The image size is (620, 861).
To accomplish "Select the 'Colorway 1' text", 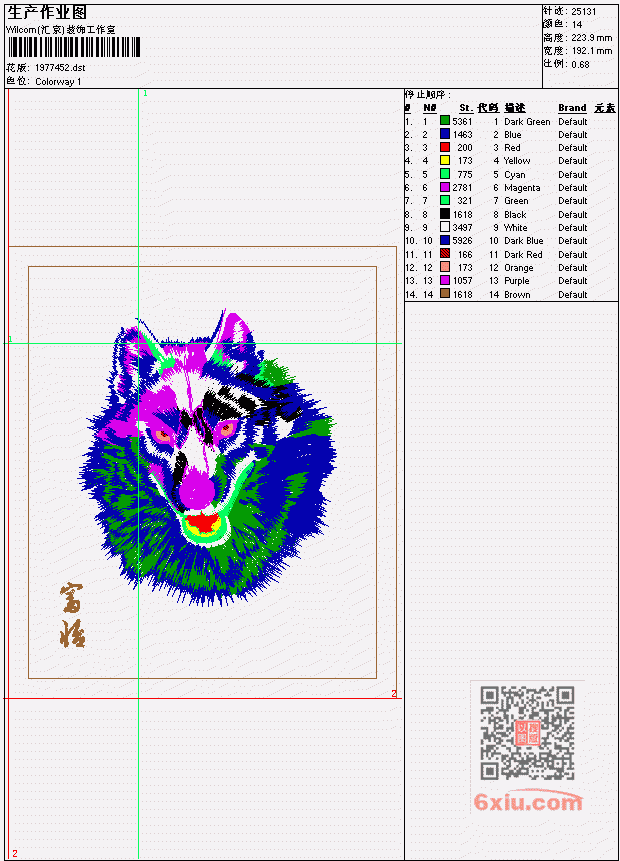I will click(x=58, y=82).
